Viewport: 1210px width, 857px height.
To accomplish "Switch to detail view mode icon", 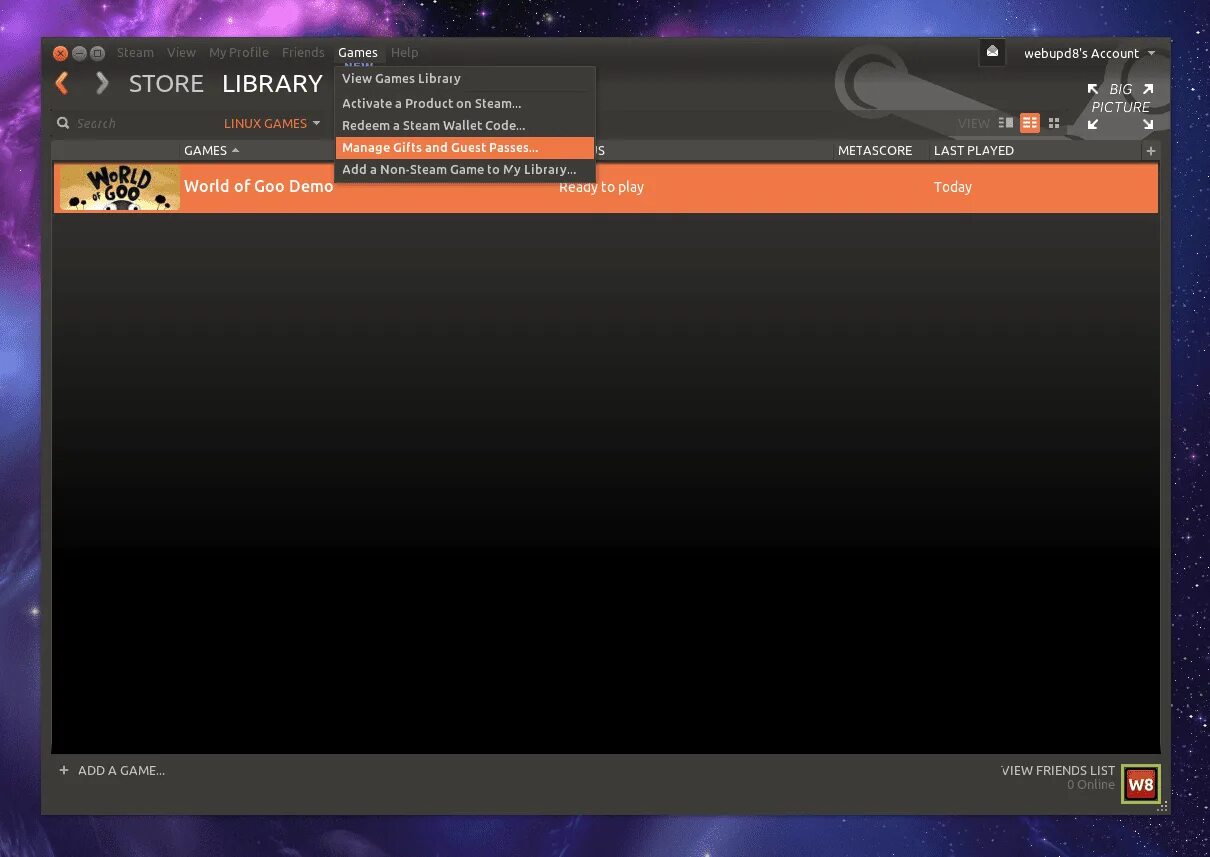I will click(1006, 123).
